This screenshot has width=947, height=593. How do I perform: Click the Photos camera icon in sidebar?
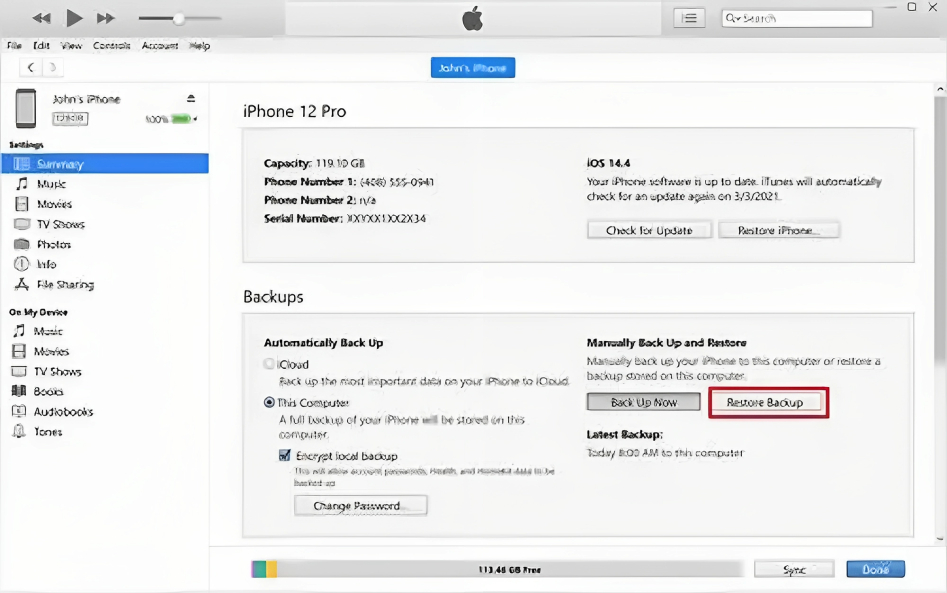(x=22, y=244)
